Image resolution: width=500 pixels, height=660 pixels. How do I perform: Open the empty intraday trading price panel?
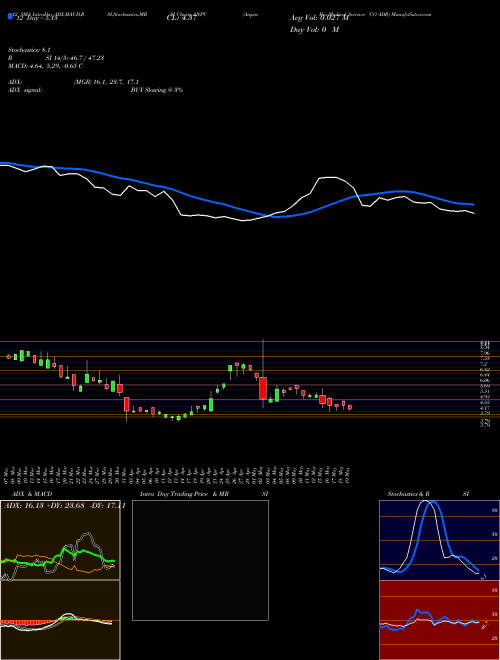click(200, 560)
